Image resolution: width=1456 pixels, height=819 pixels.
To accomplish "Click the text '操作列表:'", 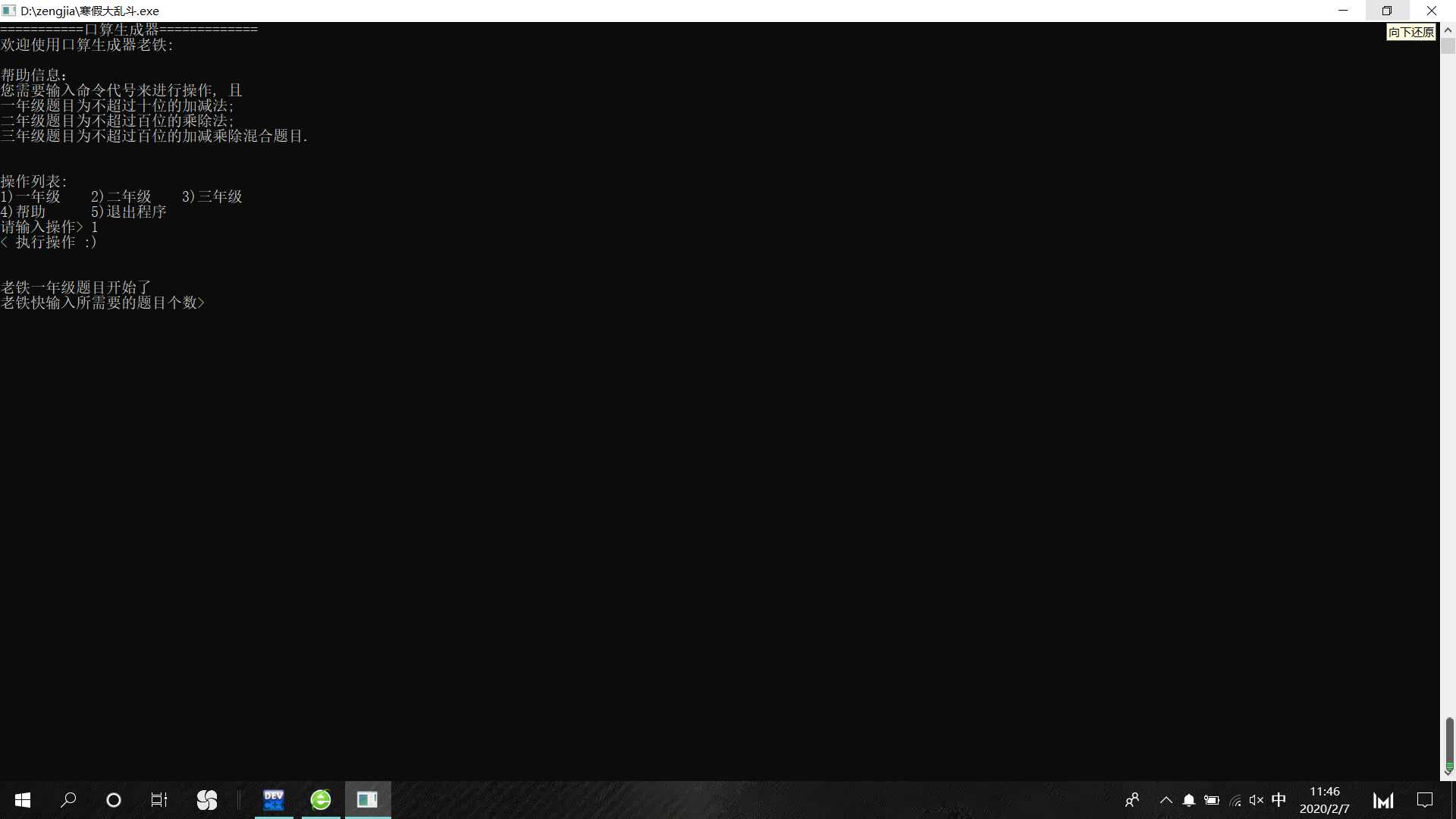I will [x=34, y=181].
